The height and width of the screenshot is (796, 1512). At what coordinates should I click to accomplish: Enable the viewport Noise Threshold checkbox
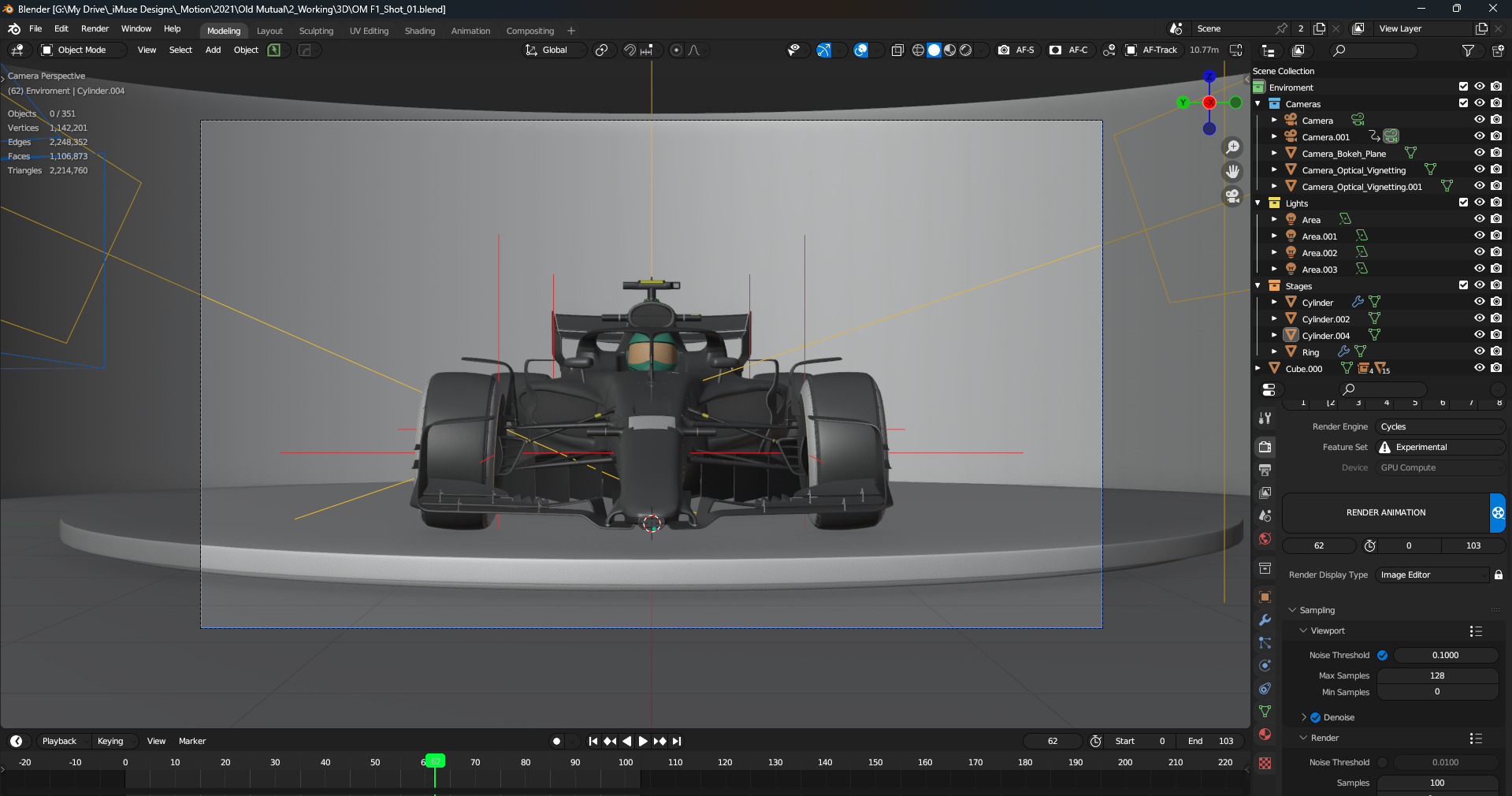1383,656
